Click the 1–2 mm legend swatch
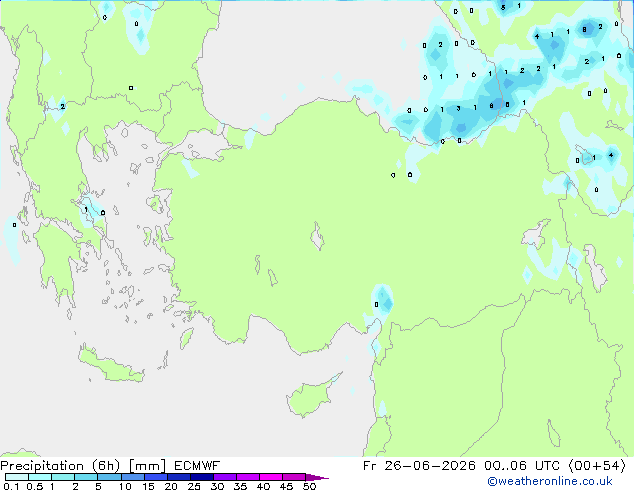The height and width of the screenshot is (490, 634). (63, 477)
